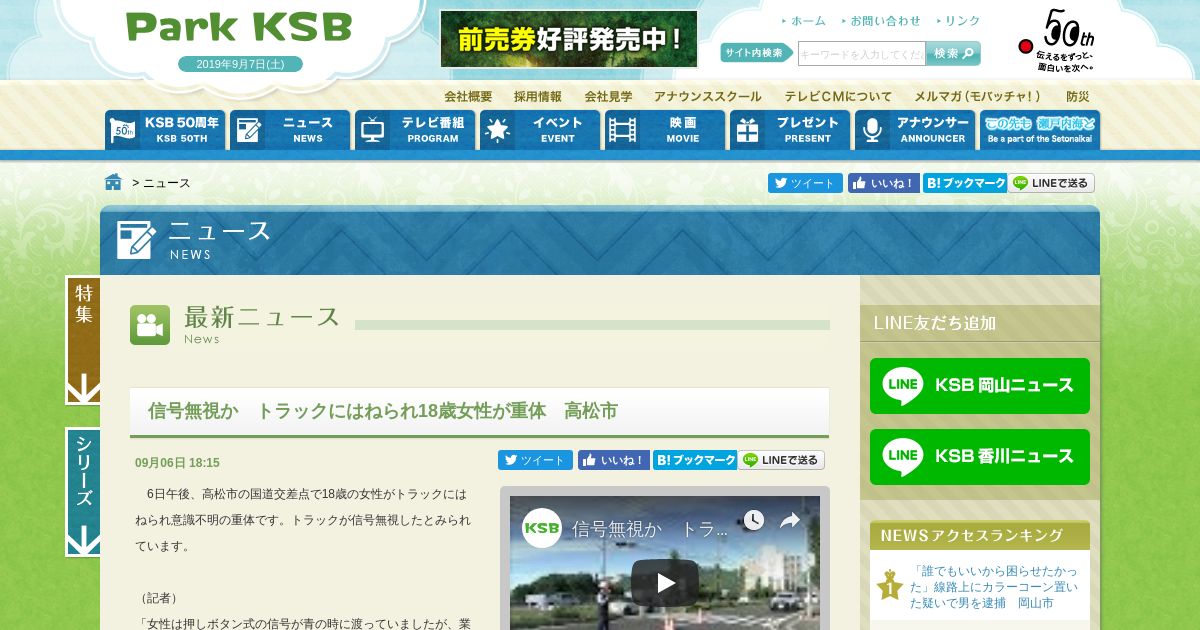Open 採用情報 menu item

[x=538, y=97]
